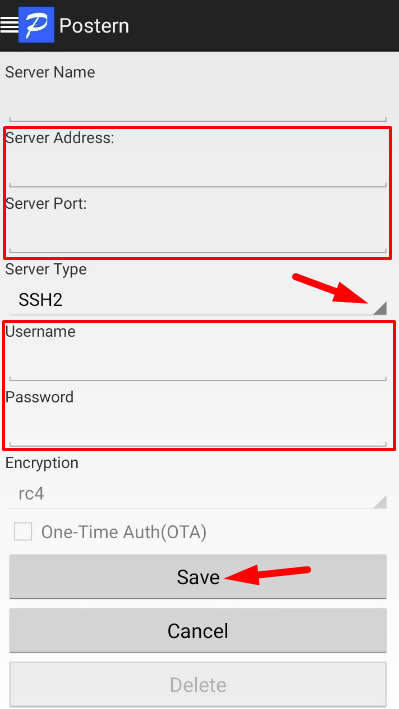The width and height of the screenshot is (399, 709).
Task: Focus the Password input field
Action: (198, 429)
